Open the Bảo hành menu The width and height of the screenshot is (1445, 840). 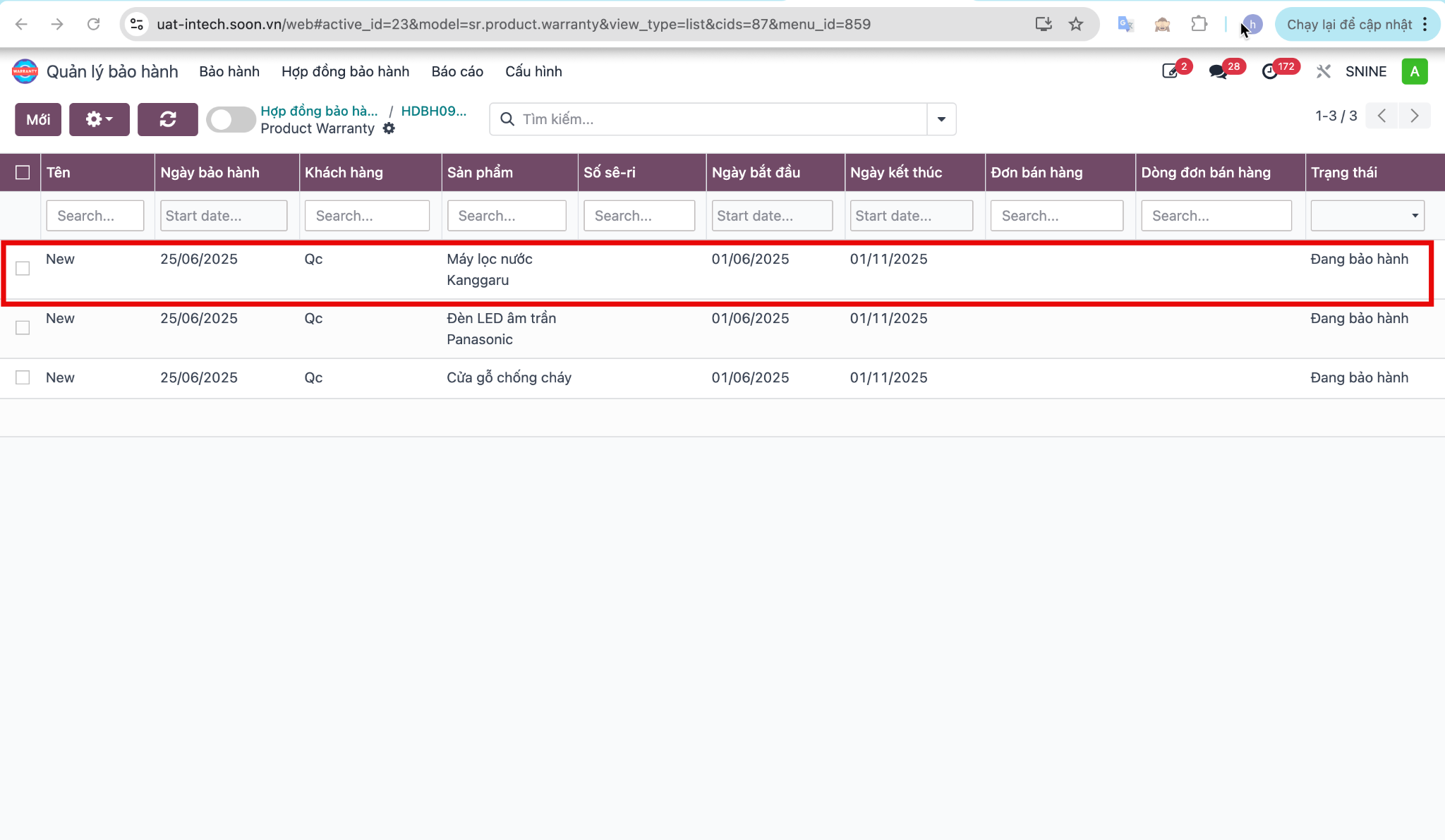[x=229, y=71]
